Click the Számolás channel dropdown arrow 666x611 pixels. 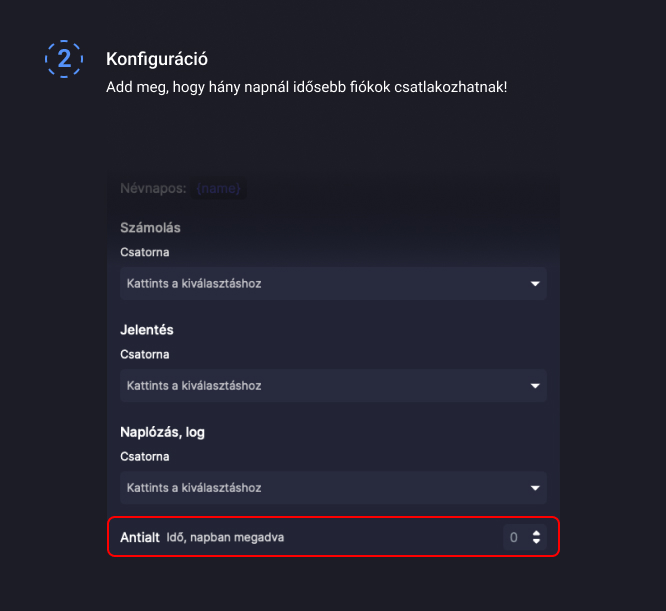click(x=535, y=284)
